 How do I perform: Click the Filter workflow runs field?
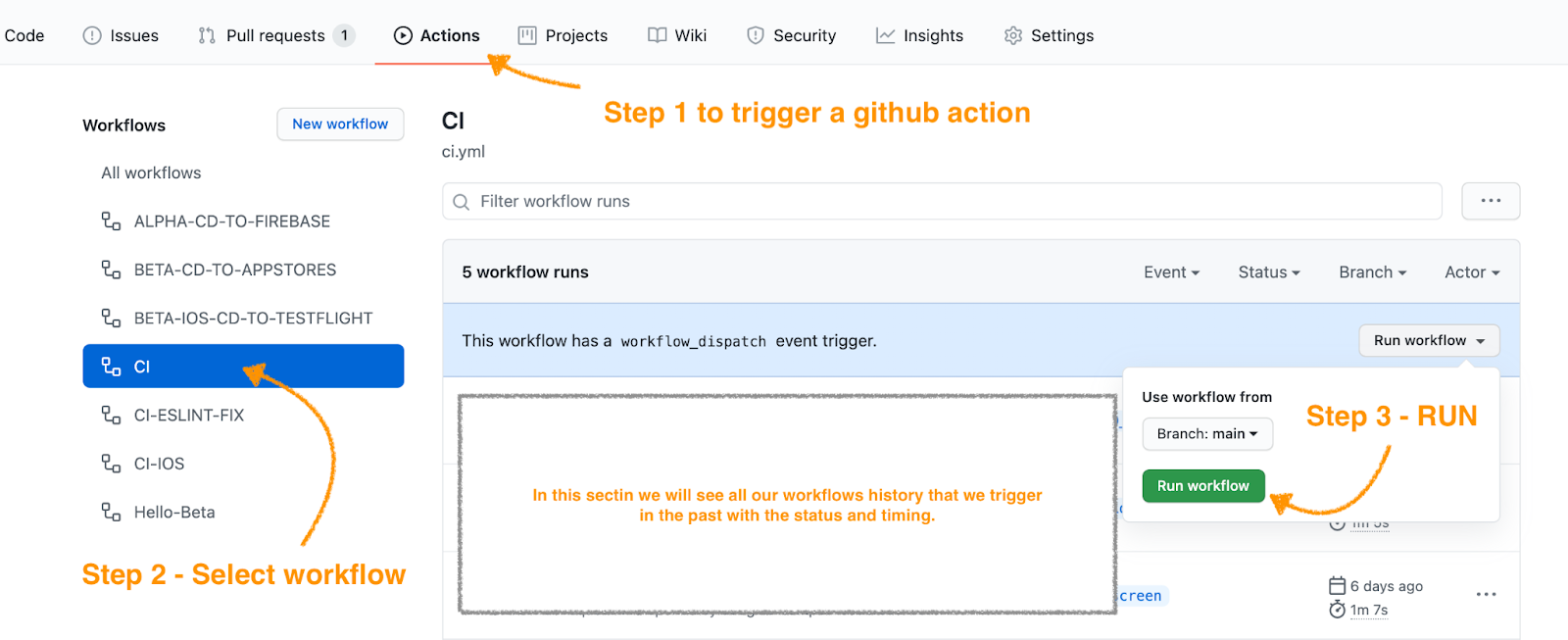click(942, 201)
